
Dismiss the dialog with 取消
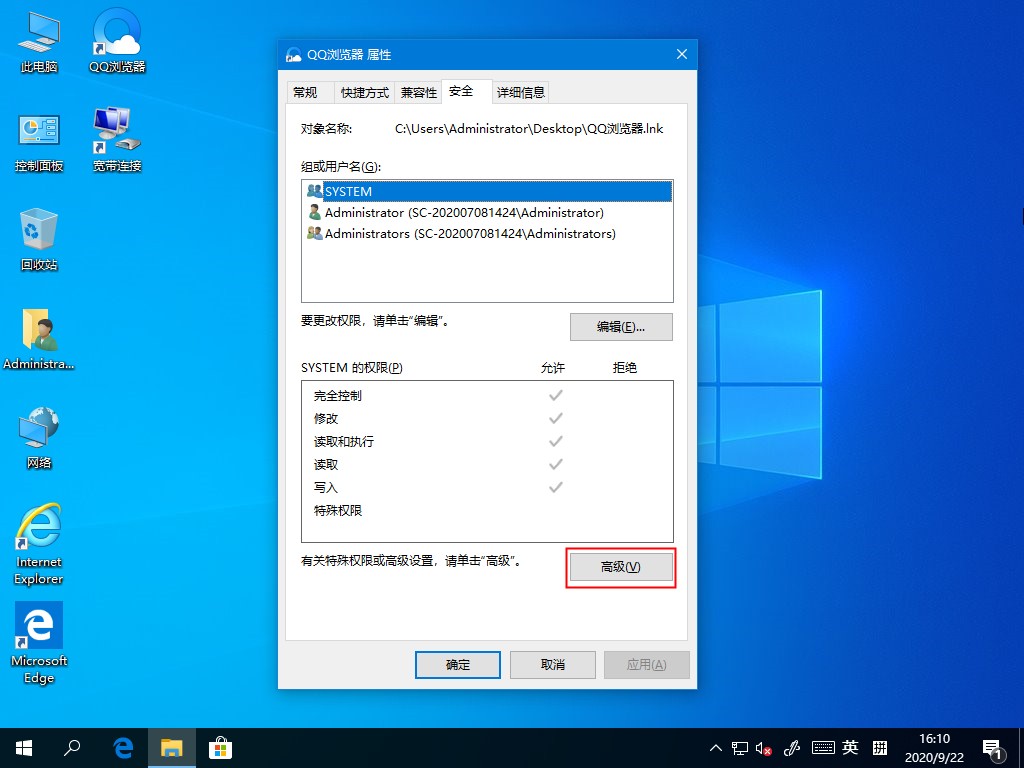pos(552,664)
